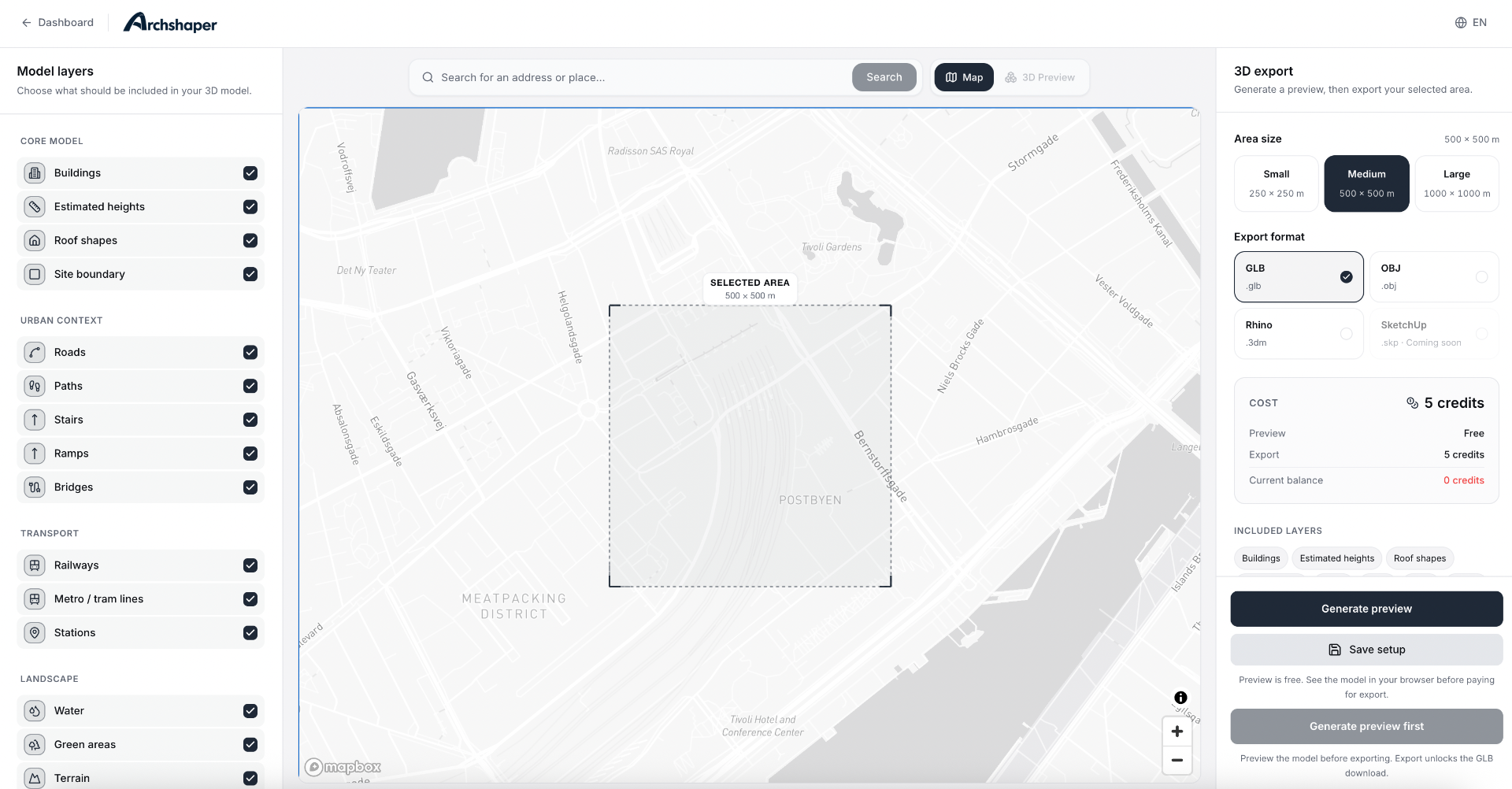Click the Site boundary square icon

(35, 275)
